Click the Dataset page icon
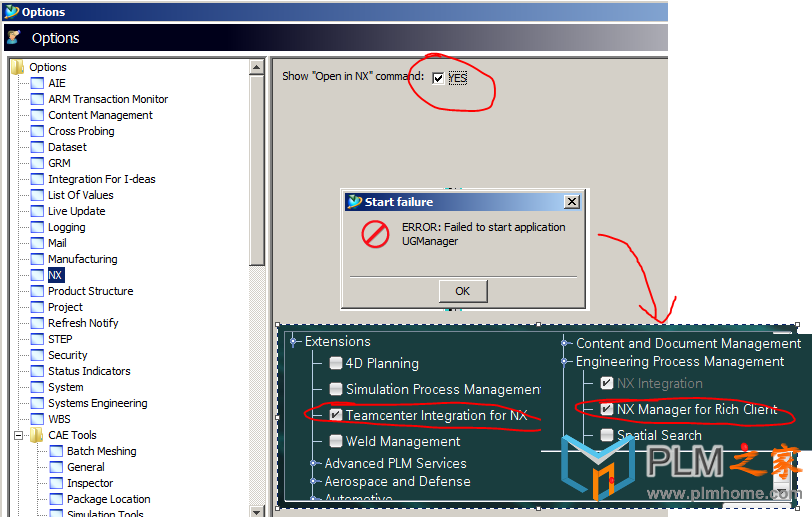 pos(37,147)
